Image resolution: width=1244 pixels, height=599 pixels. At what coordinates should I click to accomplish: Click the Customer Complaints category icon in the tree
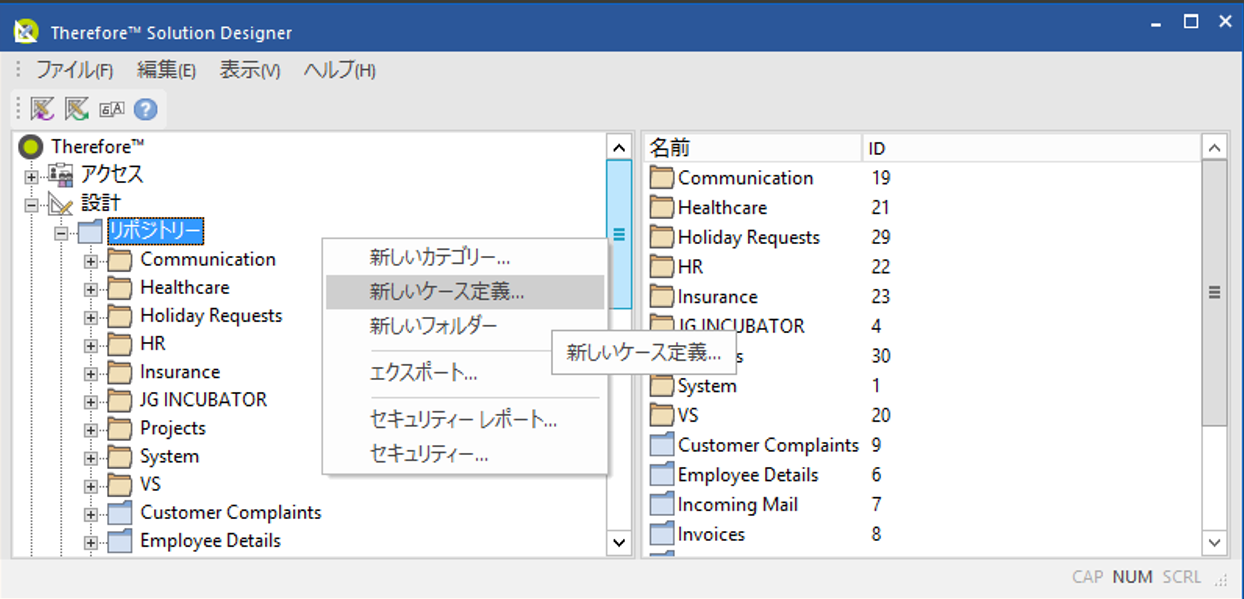(x=120, y=513)
